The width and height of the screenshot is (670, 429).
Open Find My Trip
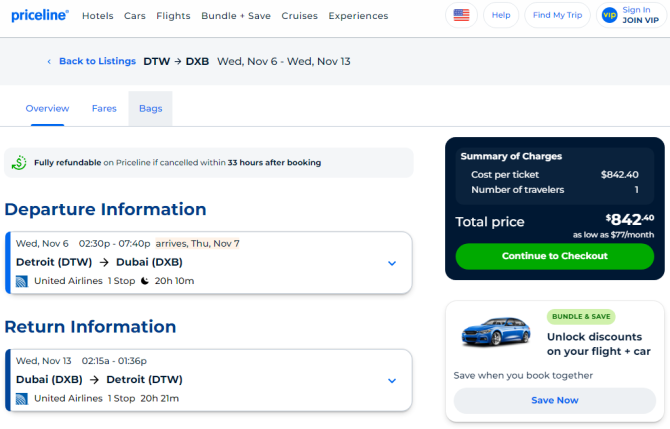click(557, 15)
